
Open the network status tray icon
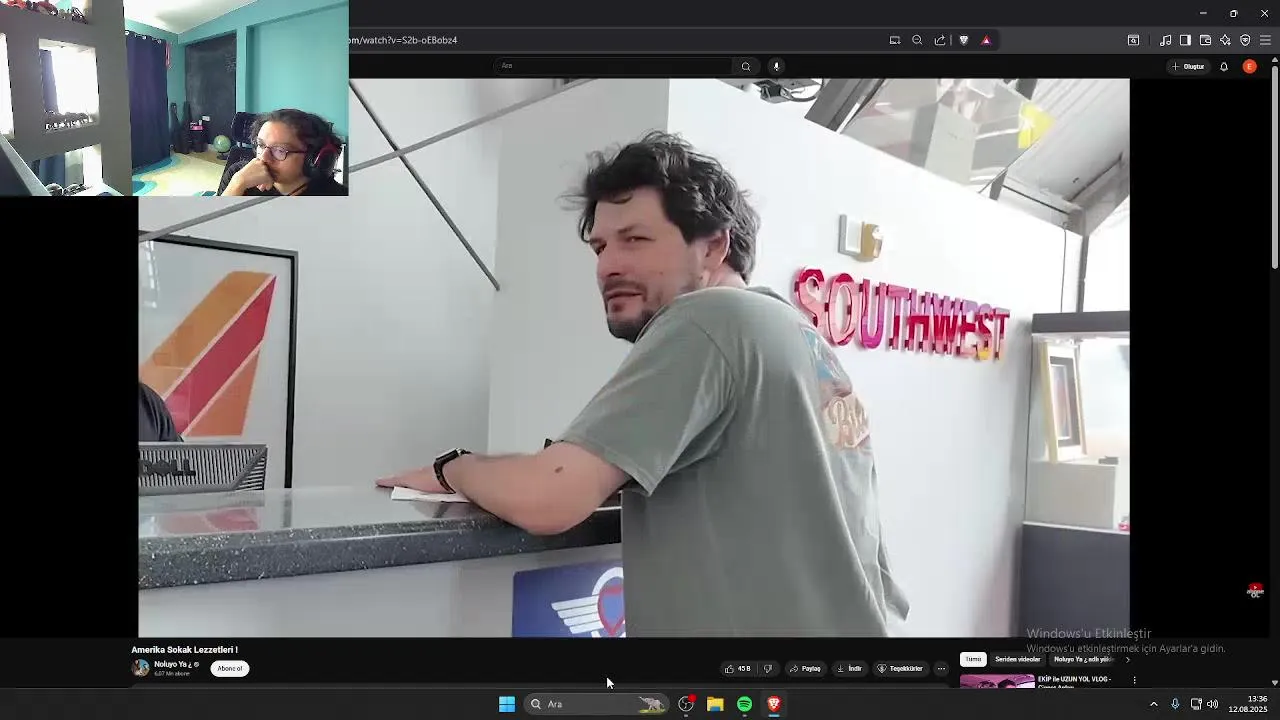tap(1195, 704)
